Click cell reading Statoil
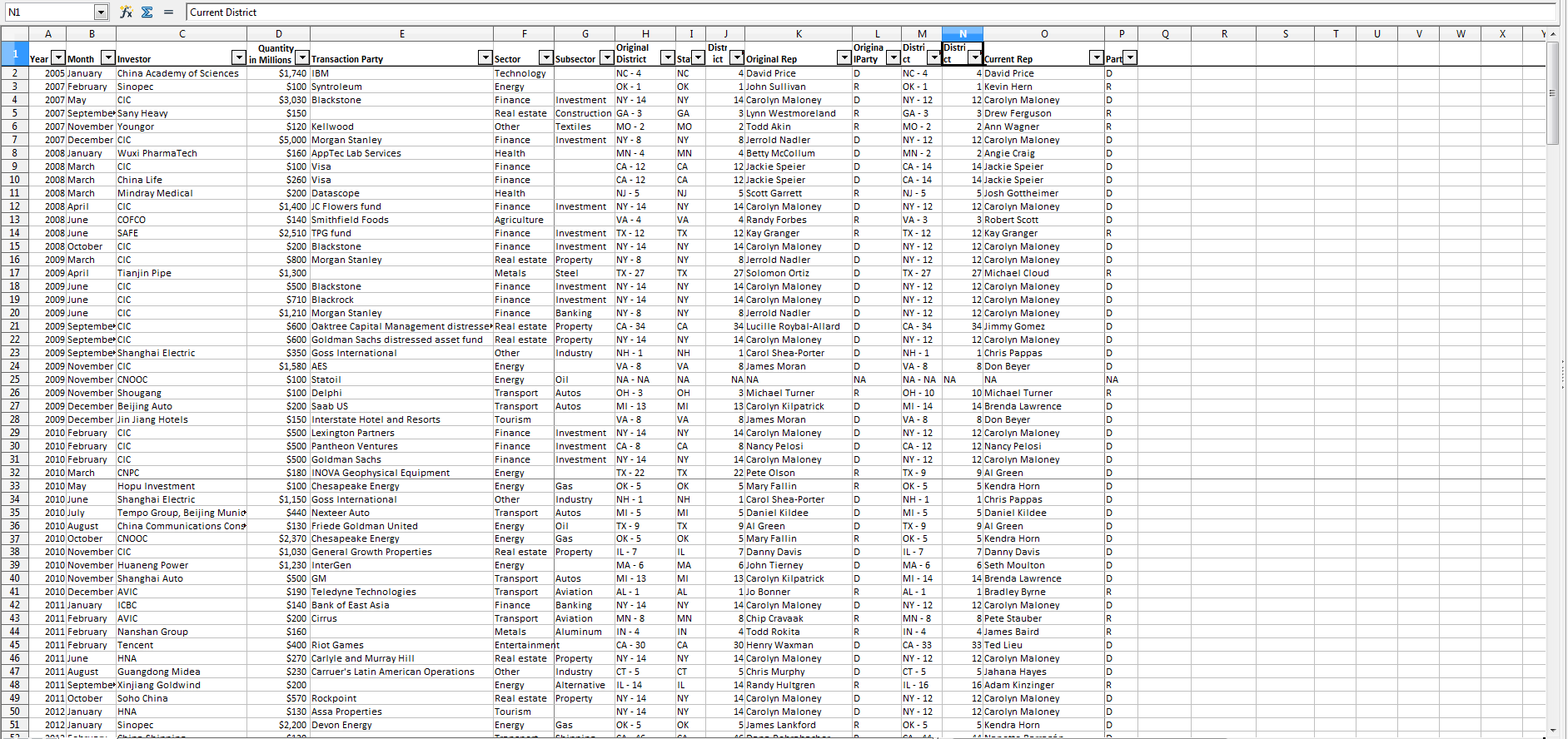The width and height of the screenshot is (1568, 739). 401,379
